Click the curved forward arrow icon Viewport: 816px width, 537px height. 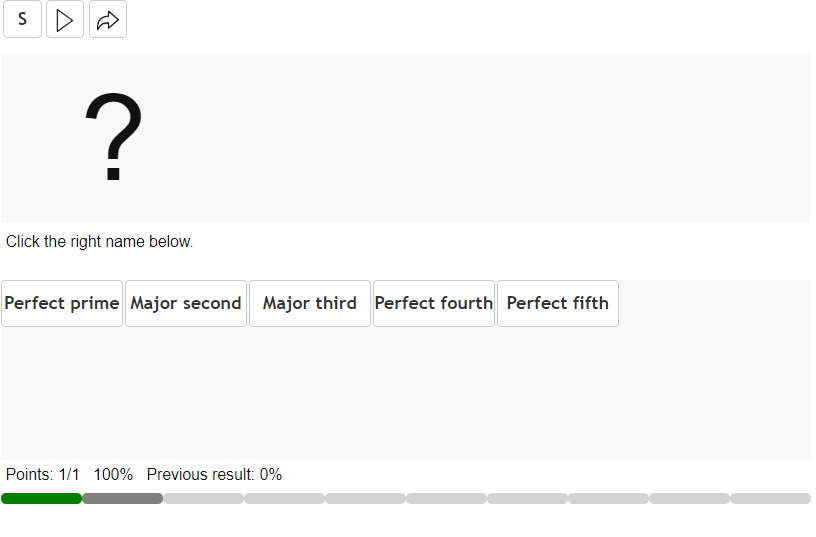(108, 20)
